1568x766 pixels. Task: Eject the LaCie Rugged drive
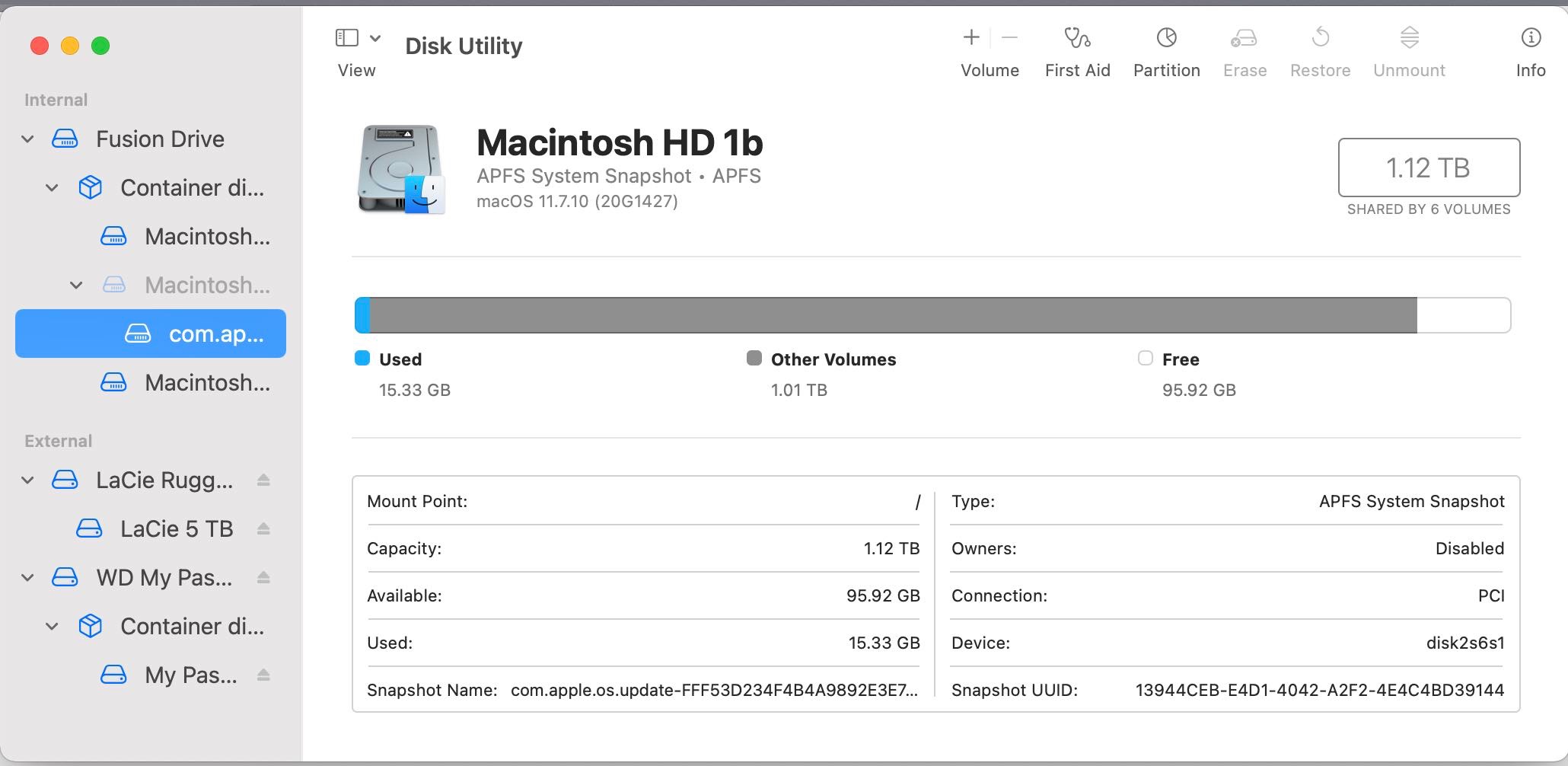263,480
